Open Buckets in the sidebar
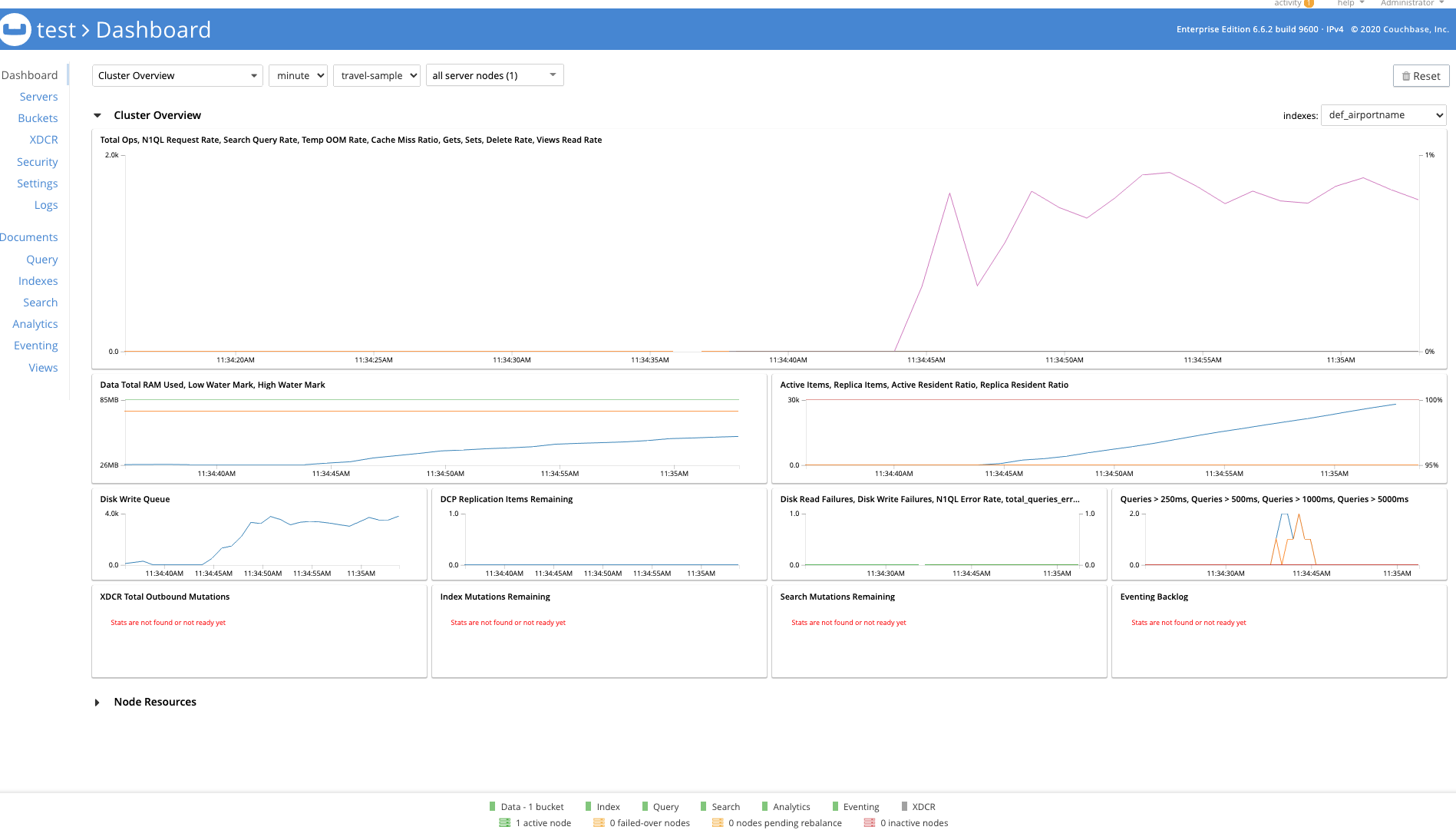Screen dimensions: 1456x830 click(38, 118)
